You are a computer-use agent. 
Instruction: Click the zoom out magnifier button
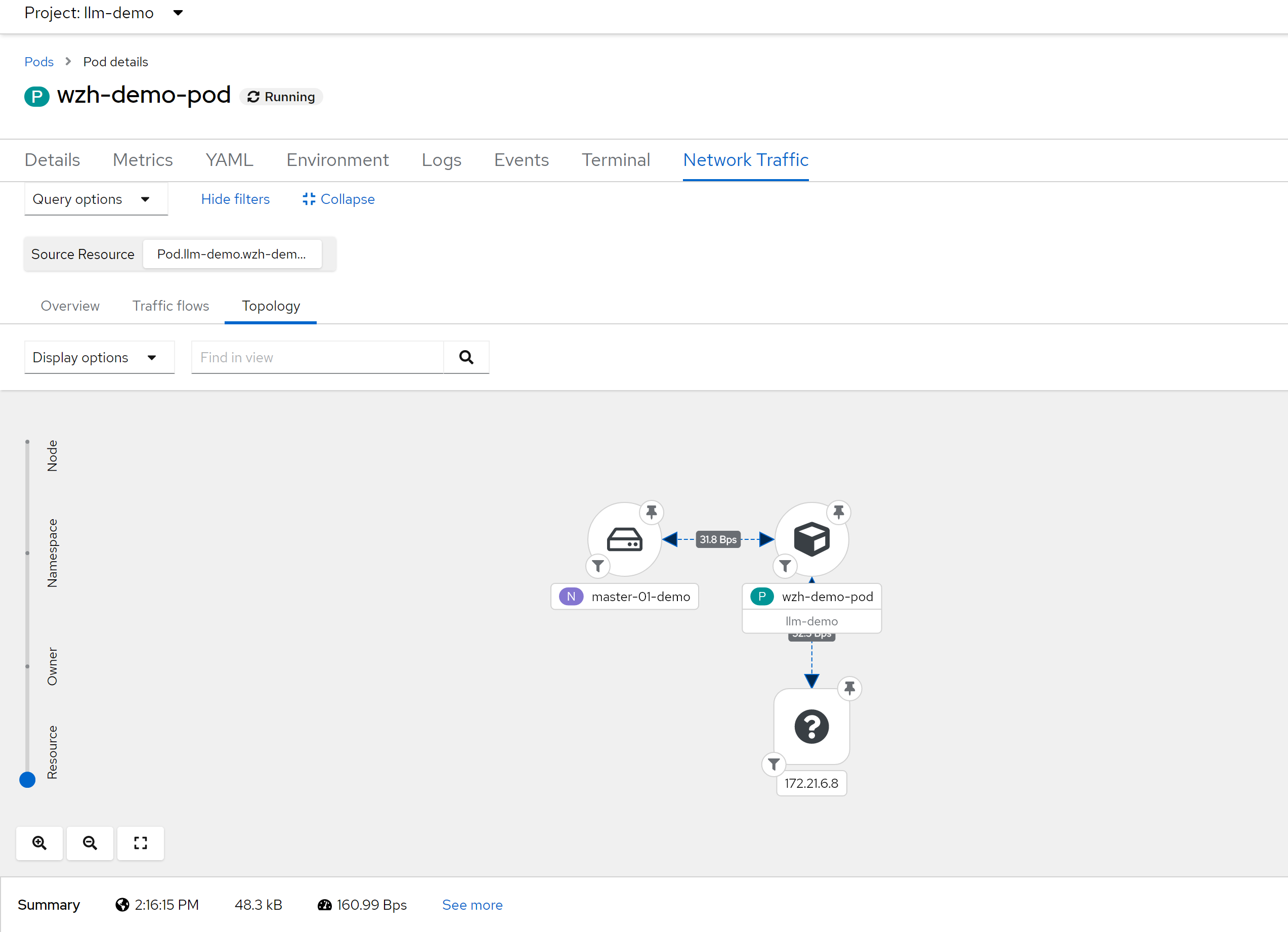pos(90,843)
